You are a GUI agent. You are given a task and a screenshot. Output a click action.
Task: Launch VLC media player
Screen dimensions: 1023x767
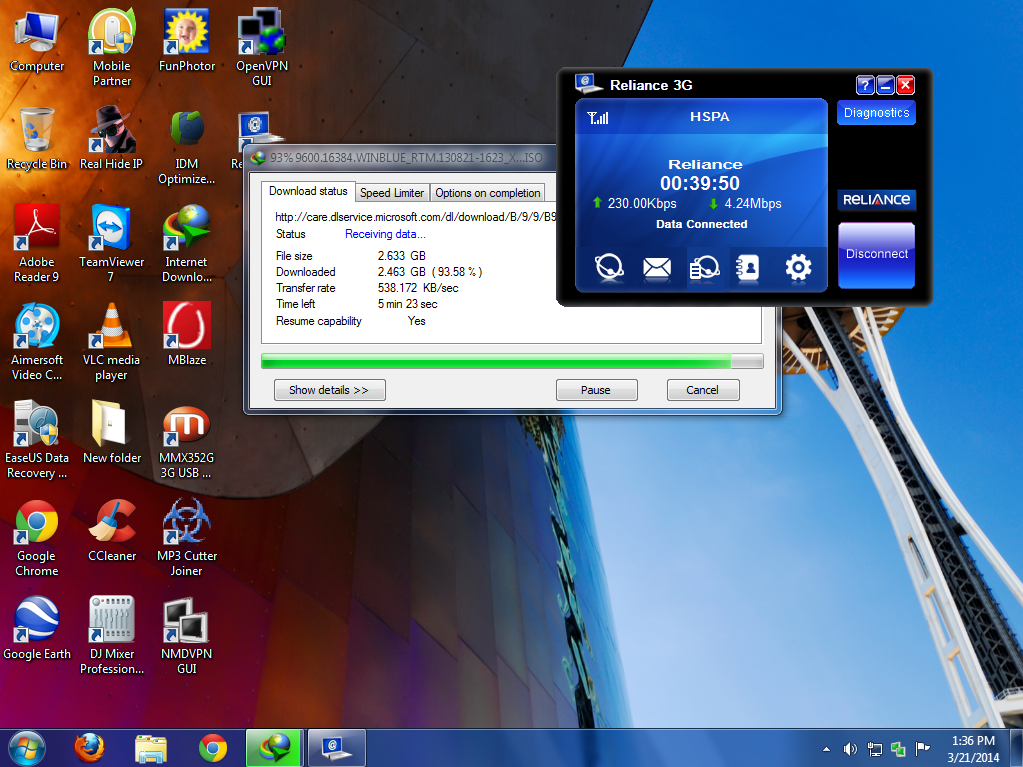click(x=112, y=342)
